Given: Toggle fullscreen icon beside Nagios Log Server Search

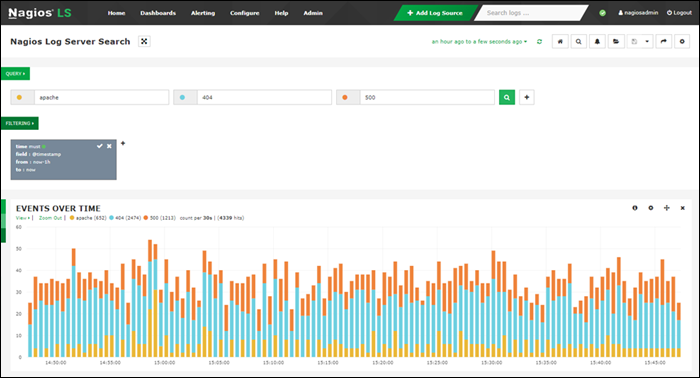Looking at the screenshot, I should tap(144, 41).
